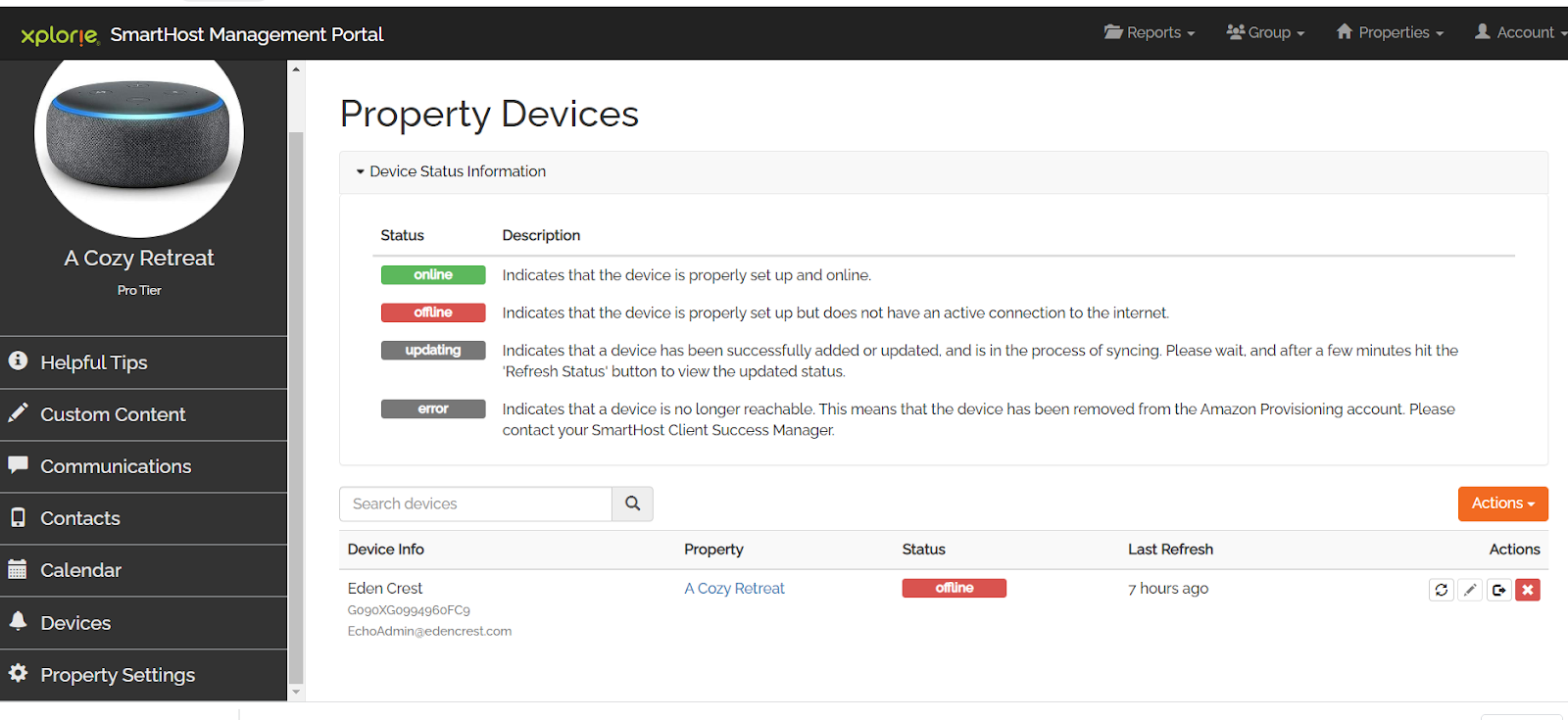Click the A Cozy Retreat sidebar title
The image size is (1568, 720).
point(139,258)
